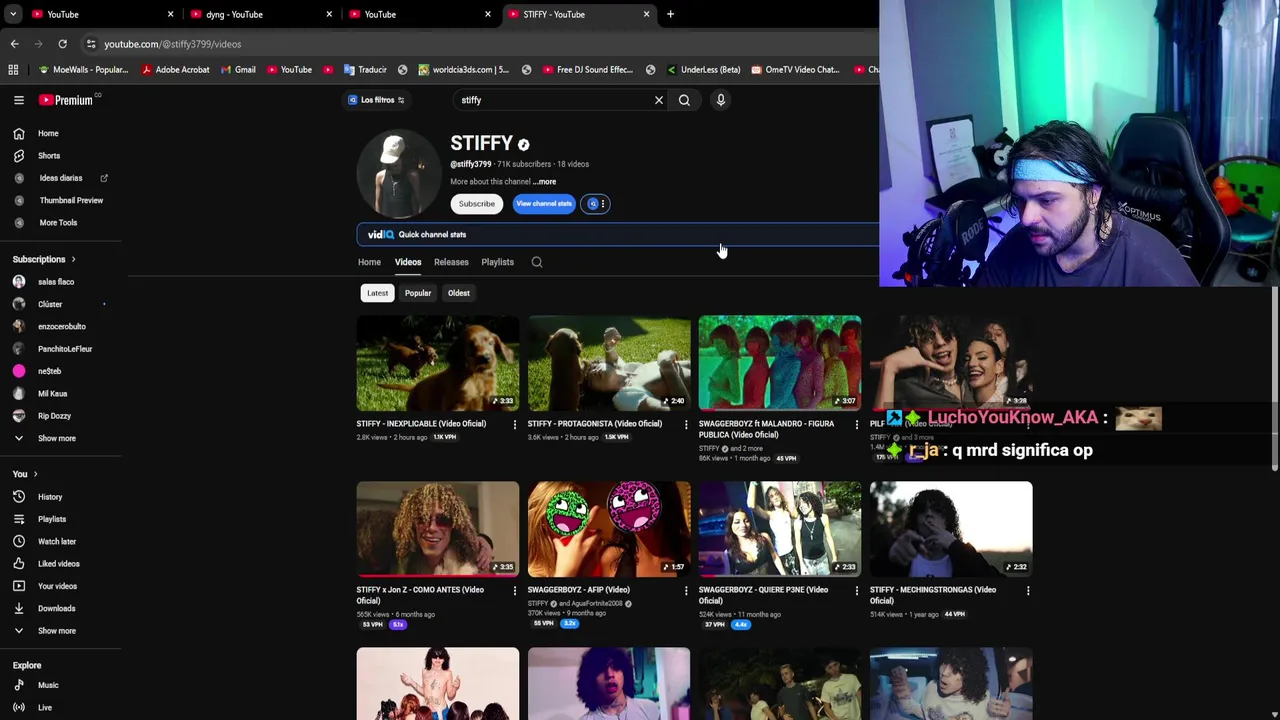
Task: Play SWAGGERBOYZ - QUIERE P3NE video thumbnail
Action: (x=780, y=529)
